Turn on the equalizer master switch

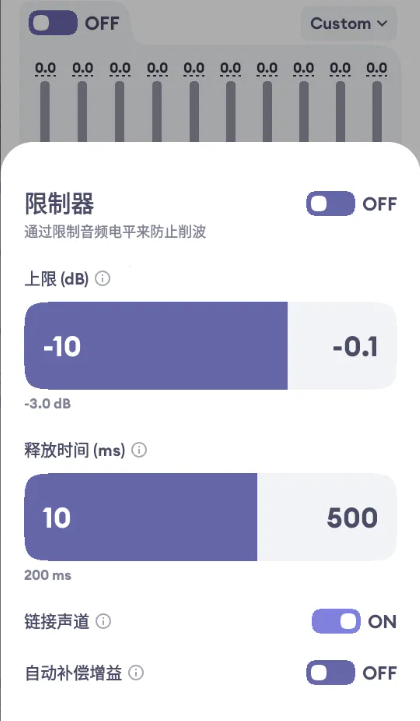click(52, 23)
